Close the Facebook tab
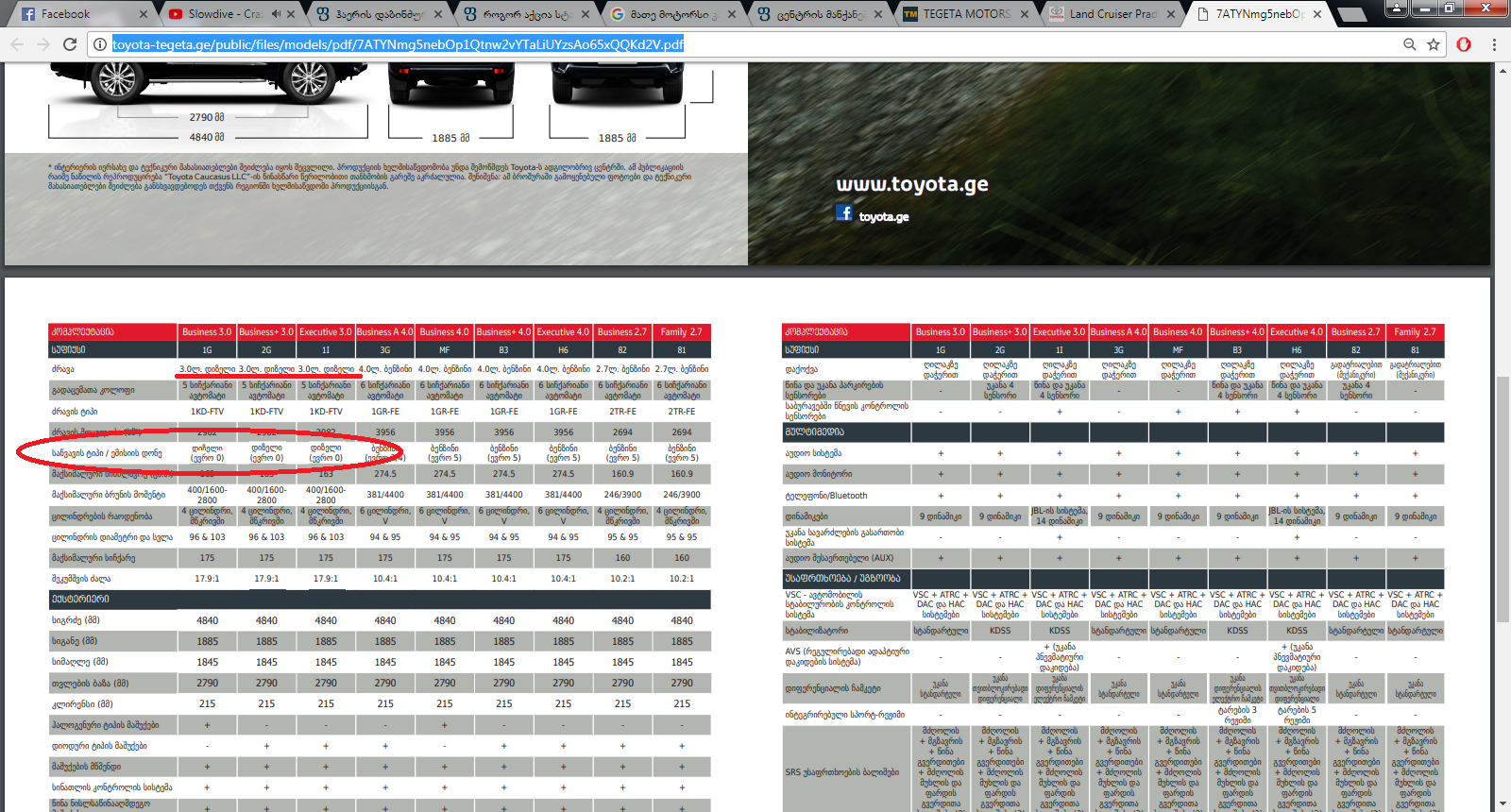 (144, 14)
